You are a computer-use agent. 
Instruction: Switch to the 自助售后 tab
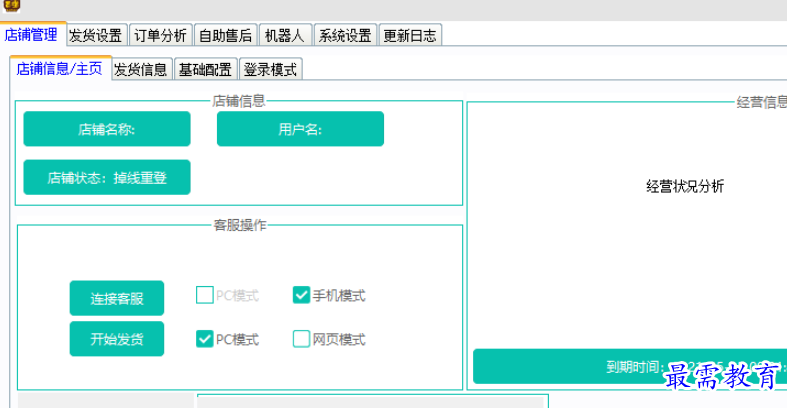226,35
